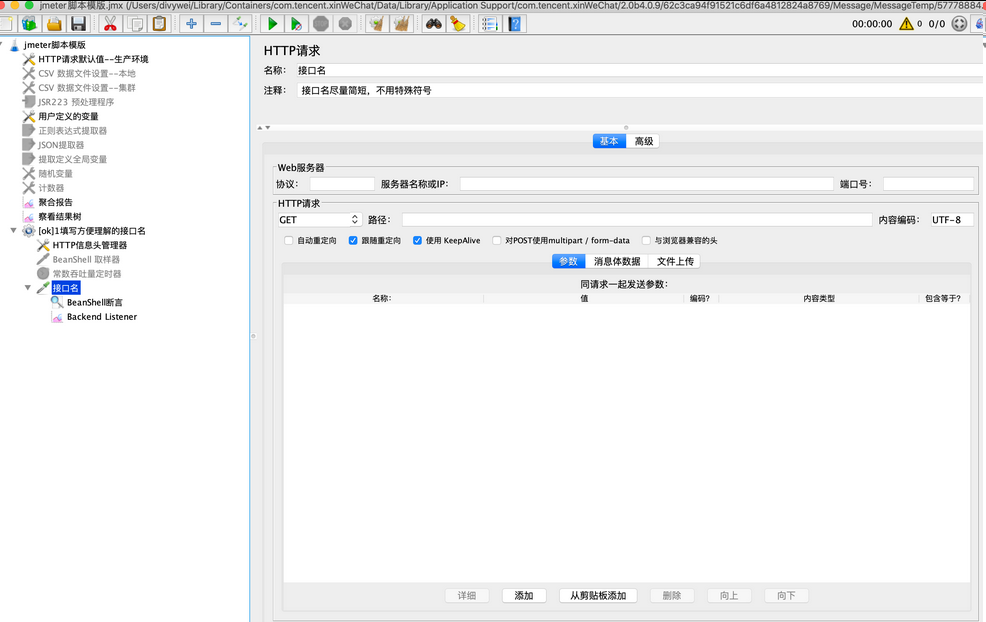Screen dimensions: 986x622
Task: Switch to the 基本 tab
Action: (x=609, y=141)
